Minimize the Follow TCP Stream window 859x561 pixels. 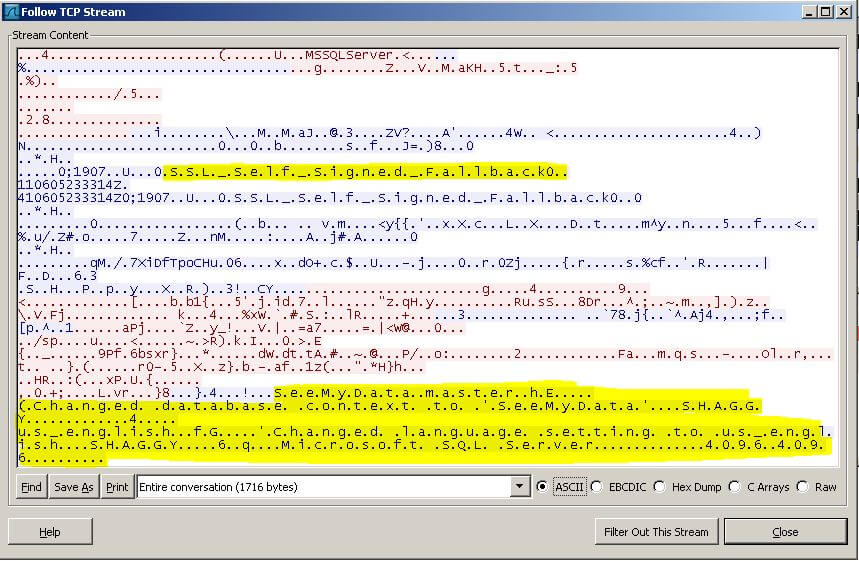[x=809, y=12]
